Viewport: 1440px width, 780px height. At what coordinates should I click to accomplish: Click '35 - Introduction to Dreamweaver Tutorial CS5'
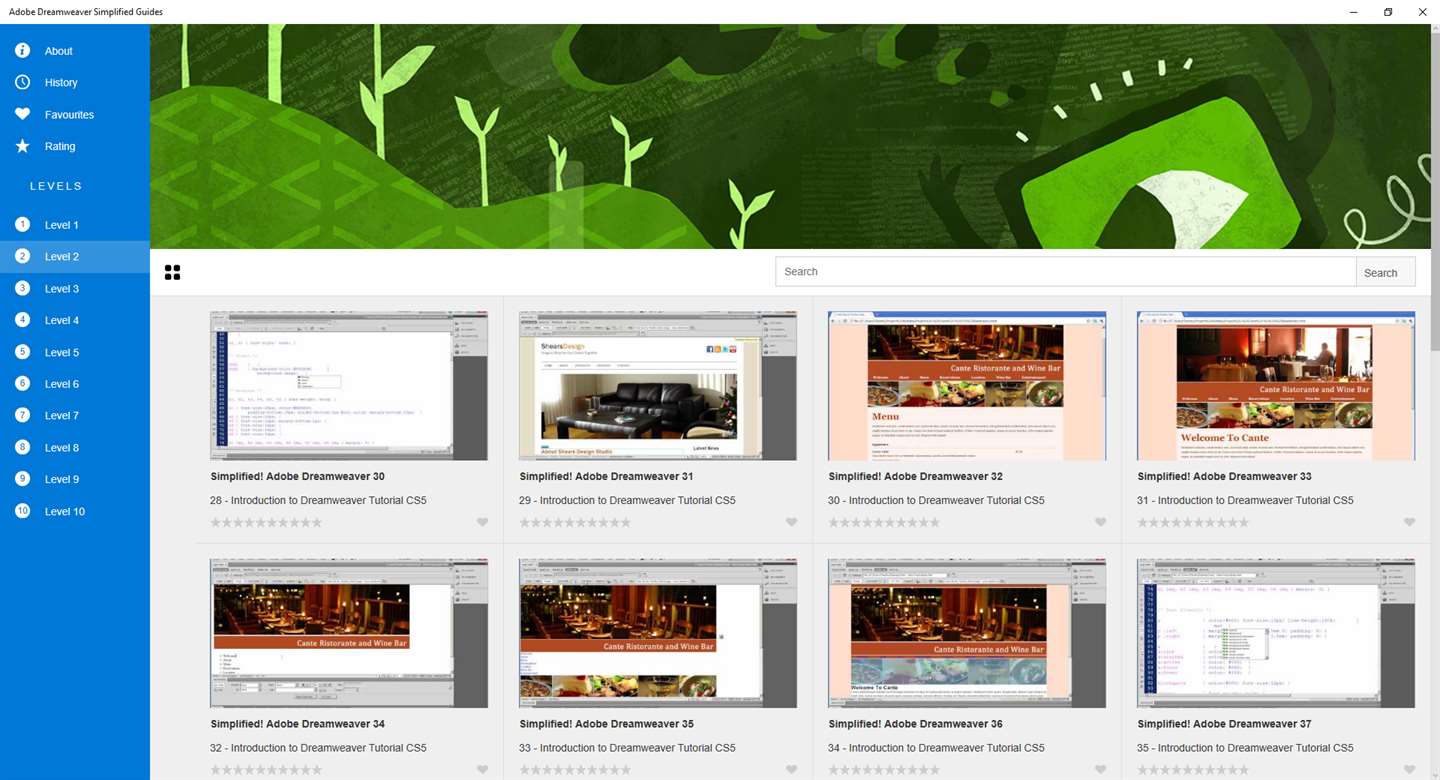[x=1246, y=748]
